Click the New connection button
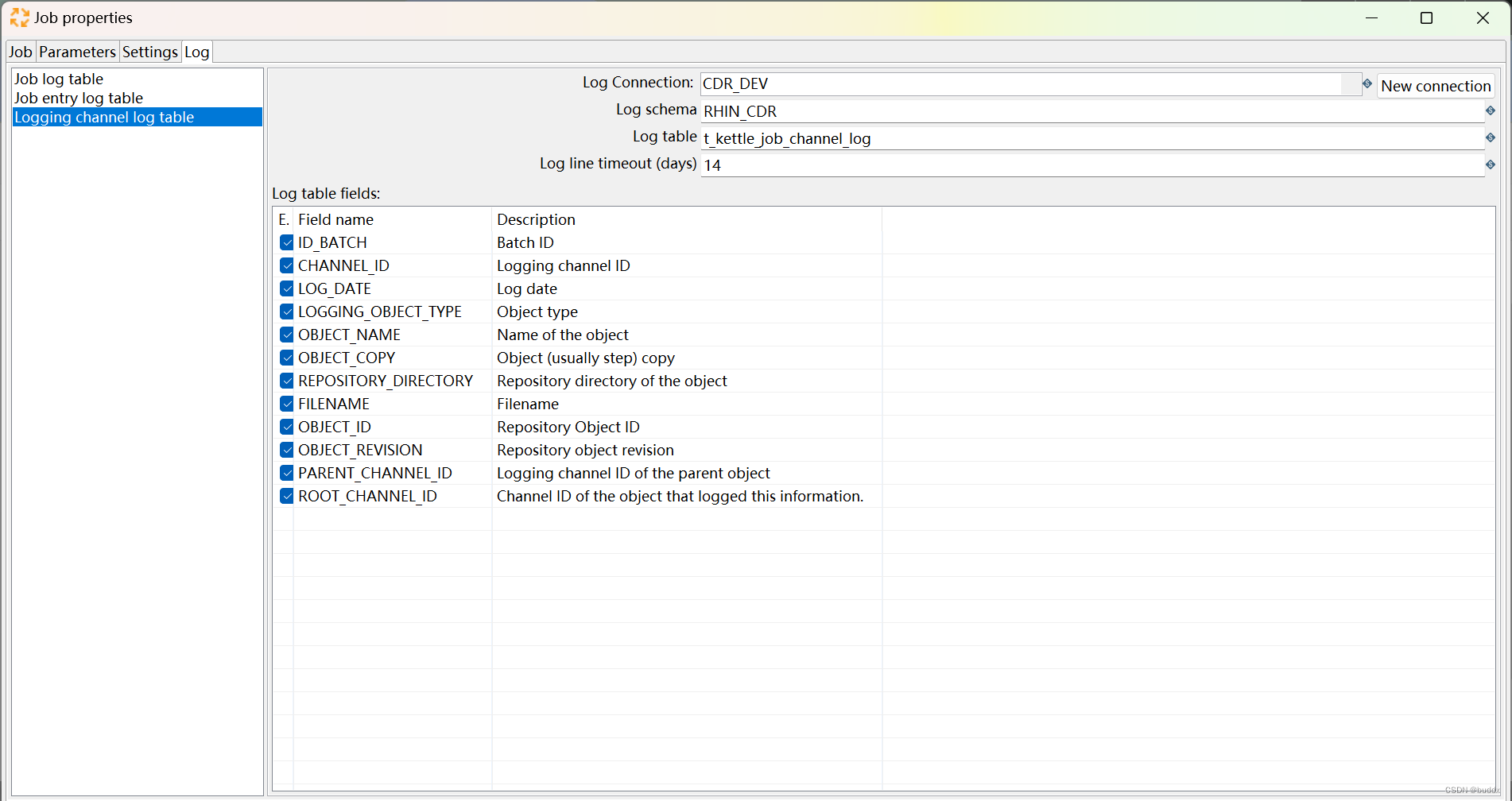 coord(1436,86)
